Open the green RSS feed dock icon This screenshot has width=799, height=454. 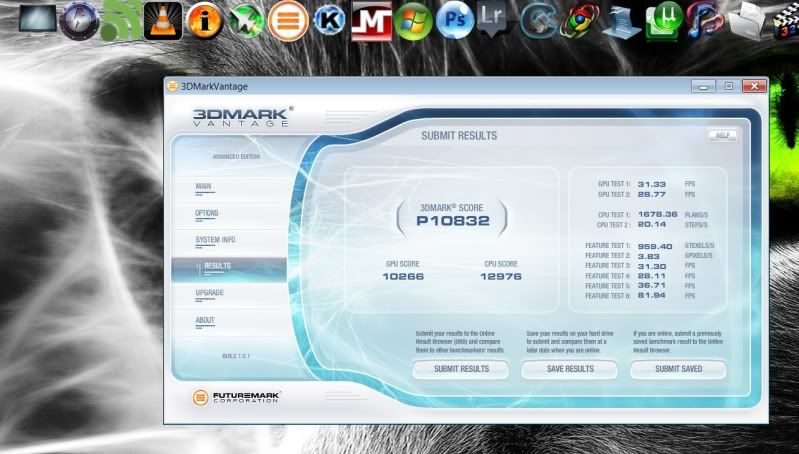[x=121, y=20]
